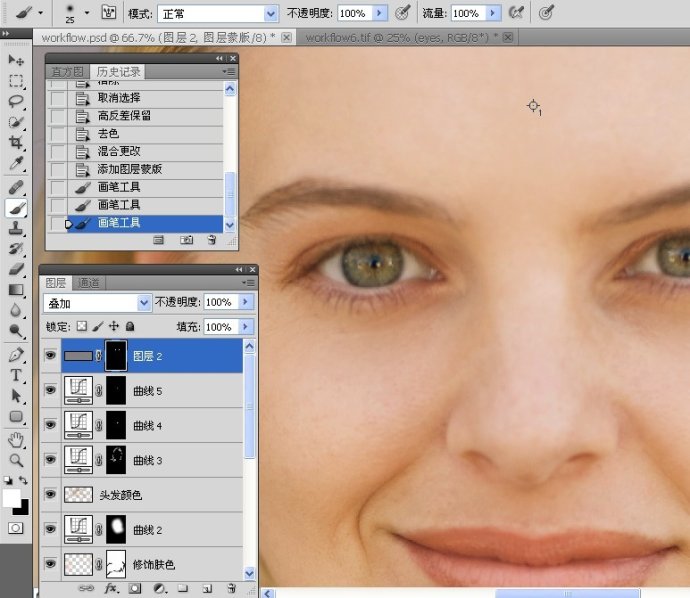Select the Rectangular Marquee tool
This screenshot has width=690, height=598.
coord(16,81)
